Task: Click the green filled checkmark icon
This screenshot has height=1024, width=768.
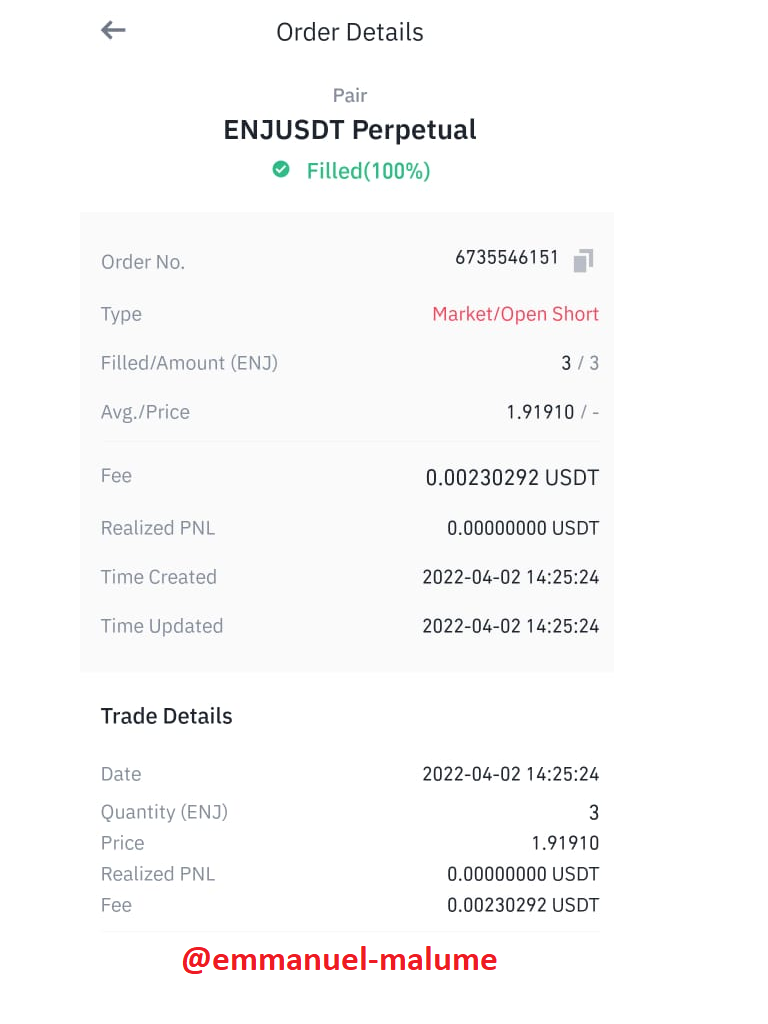Action: [x=281, y=170]
